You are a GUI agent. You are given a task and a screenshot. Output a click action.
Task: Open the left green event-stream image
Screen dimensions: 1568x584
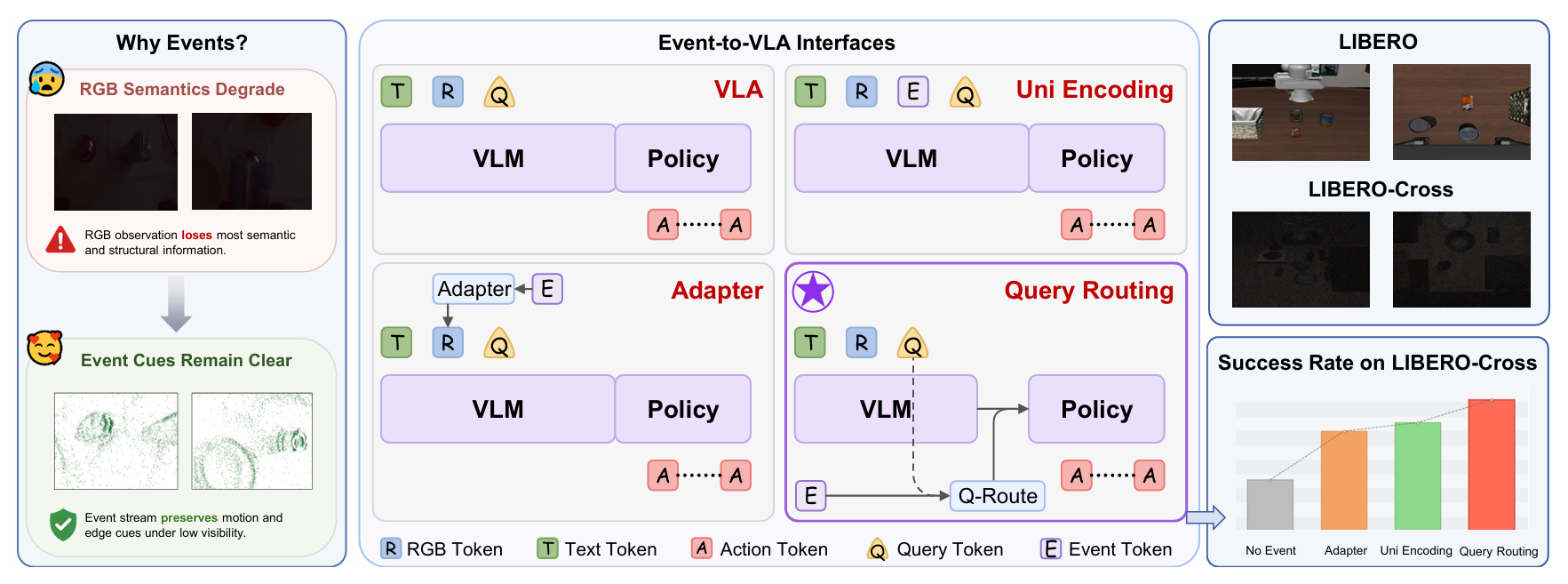point(116,441)
